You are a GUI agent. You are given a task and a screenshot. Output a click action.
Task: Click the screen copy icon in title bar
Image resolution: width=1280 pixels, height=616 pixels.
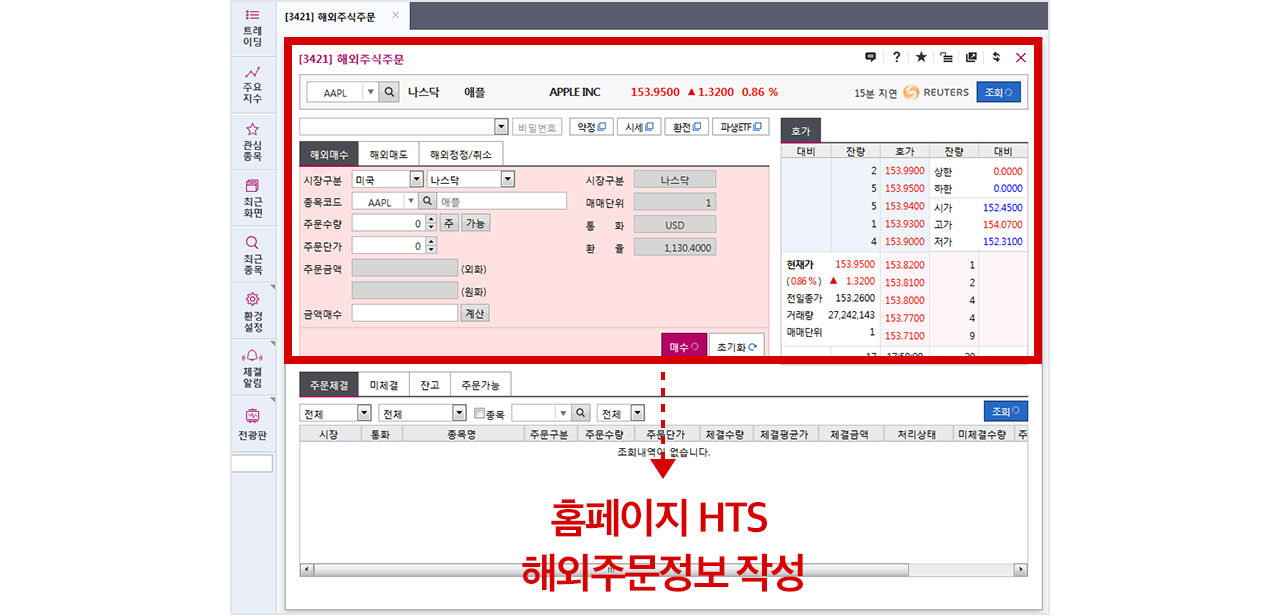coord(971,58)
